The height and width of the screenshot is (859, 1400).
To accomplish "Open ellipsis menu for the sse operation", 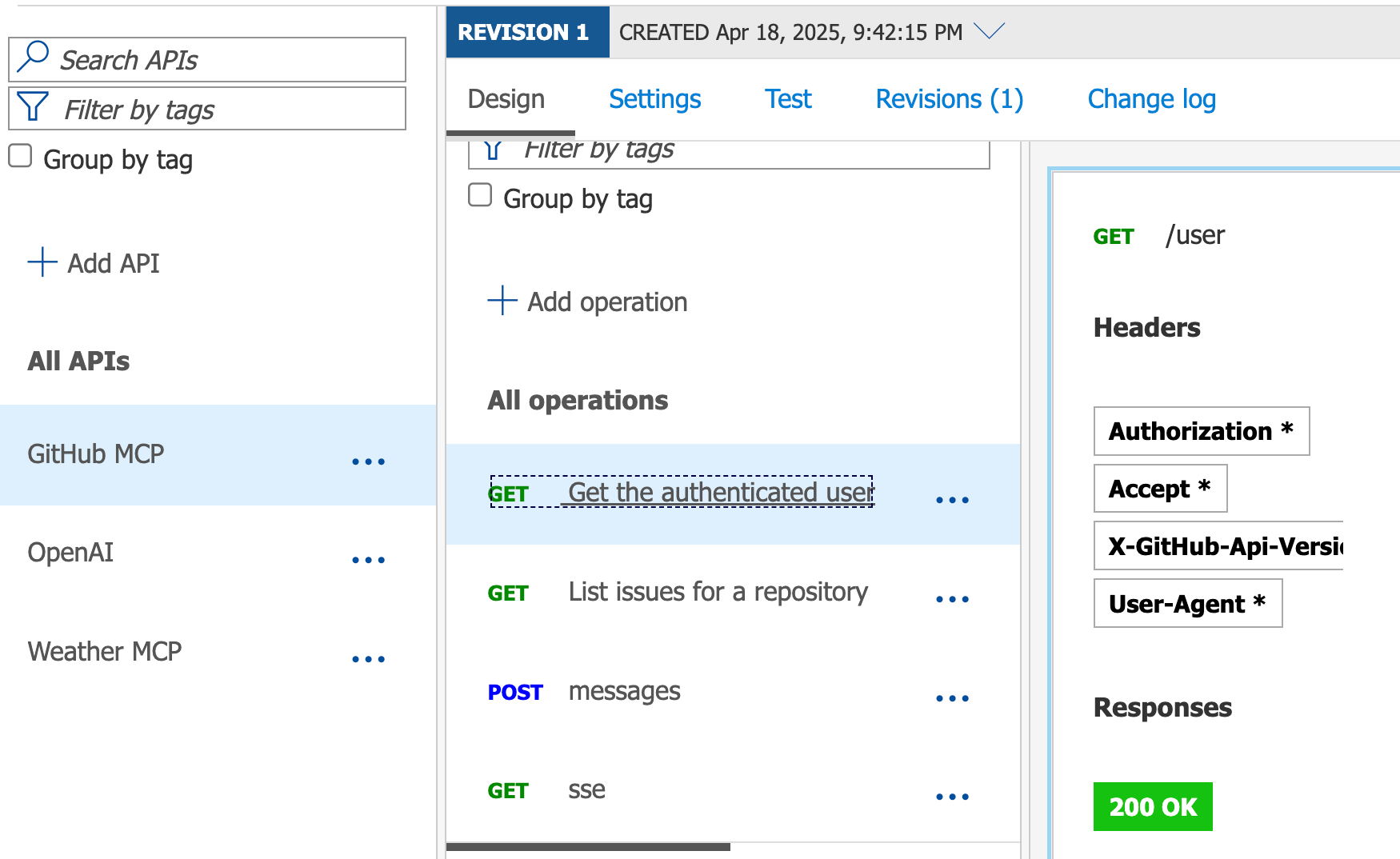I will click(x=952, y=797).
